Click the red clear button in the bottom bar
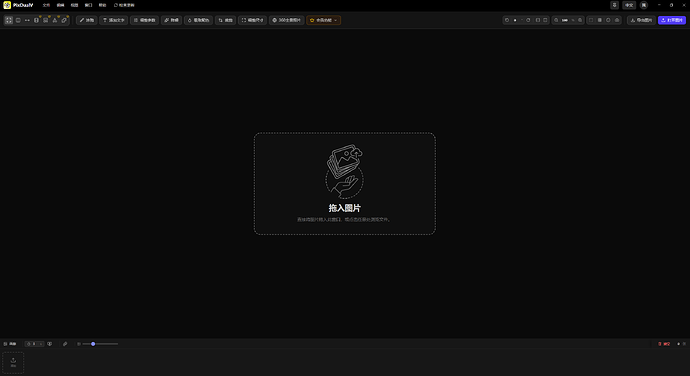This screenshot has height=376, width=690. point(664,344)
